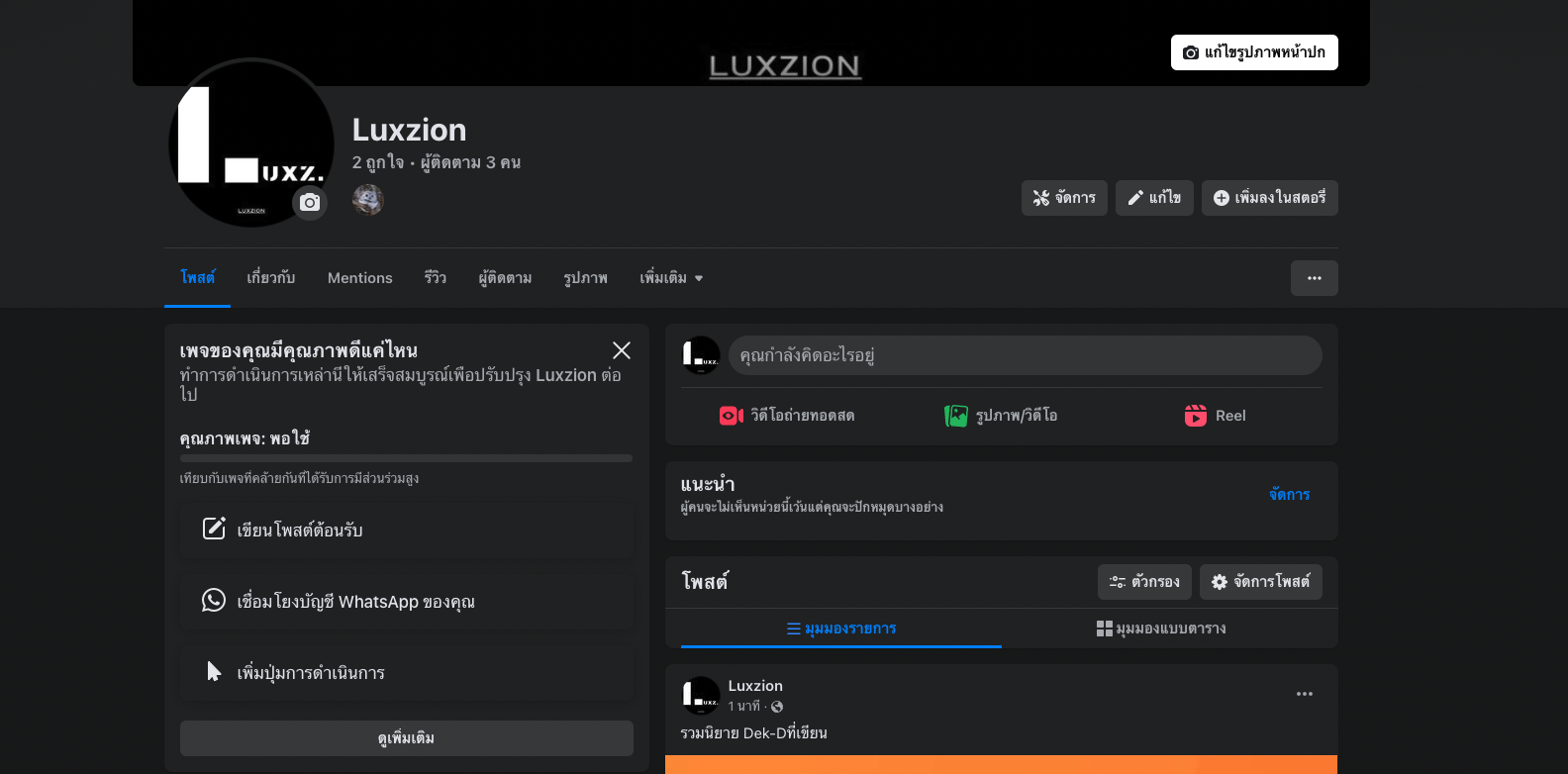
Task: Select the โพสต์ tab
Action: [x=198, y=278]
